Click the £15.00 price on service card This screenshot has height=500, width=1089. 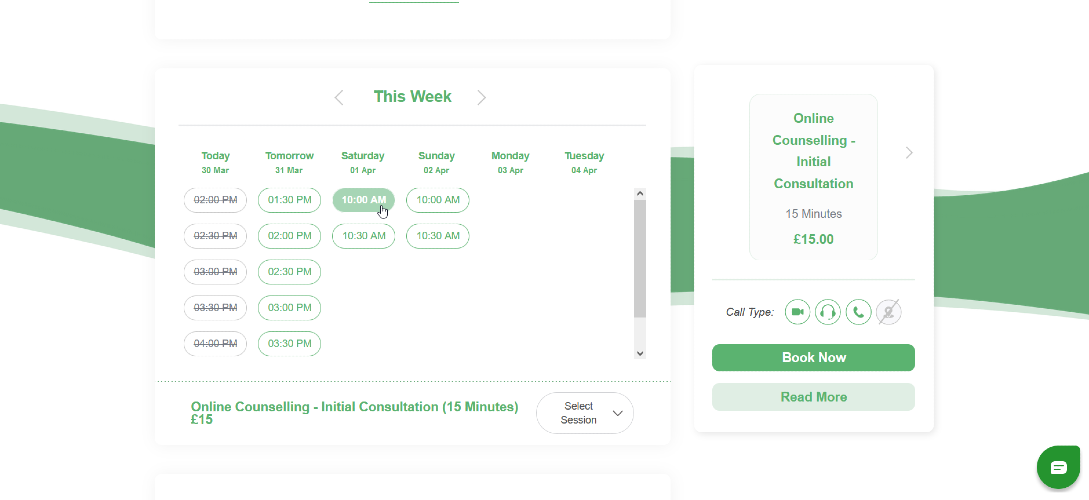(813, 240)
